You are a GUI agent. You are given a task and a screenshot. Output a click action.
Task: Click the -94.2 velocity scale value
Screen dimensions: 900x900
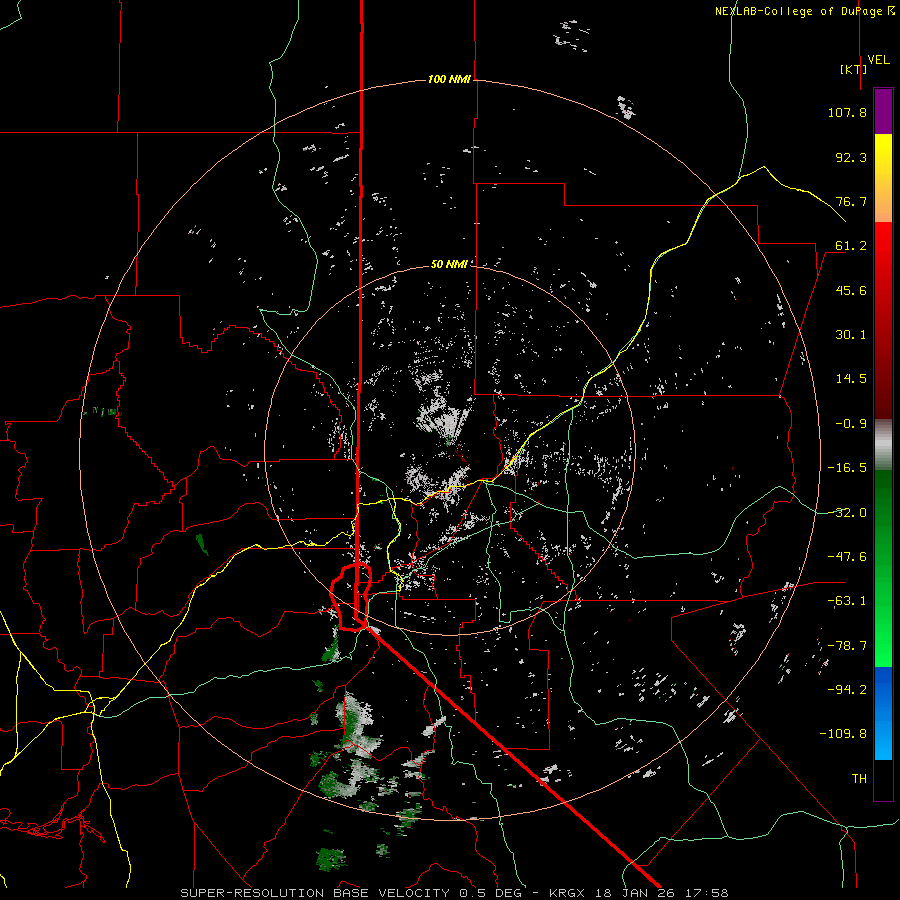click(x=847, y=690)
